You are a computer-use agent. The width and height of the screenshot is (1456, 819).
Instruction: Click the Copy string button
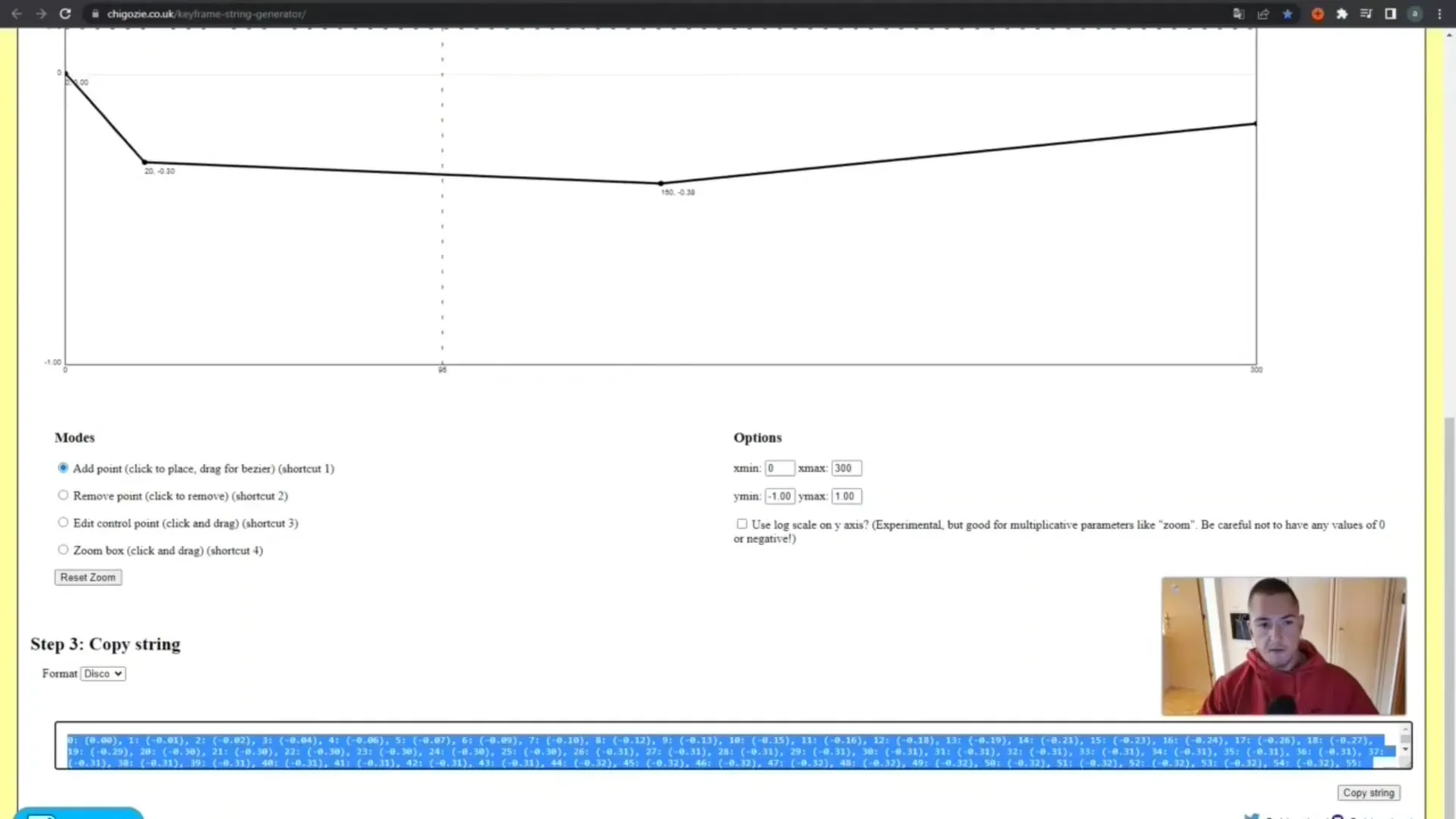1367,791
